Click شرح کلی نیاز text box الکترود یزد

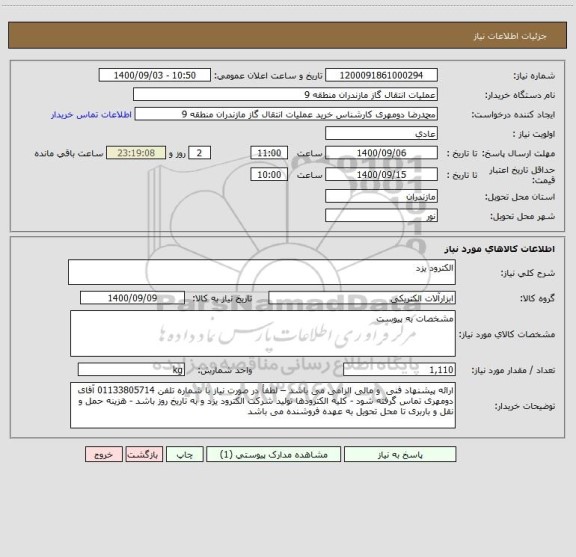tap(262, 272)
